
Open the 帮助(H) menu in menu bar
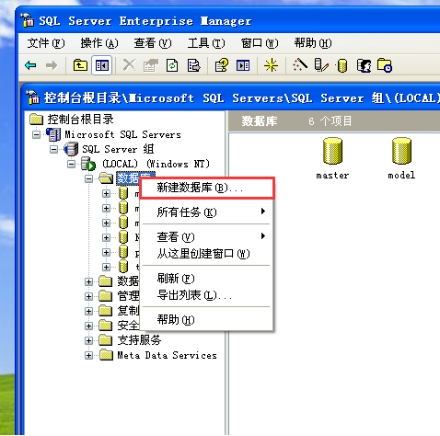tap(313, 43)
